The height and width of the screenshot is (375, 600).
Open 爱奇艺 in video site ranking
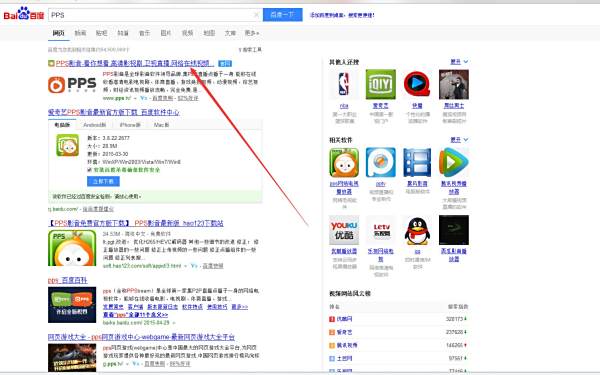(344, 332)
